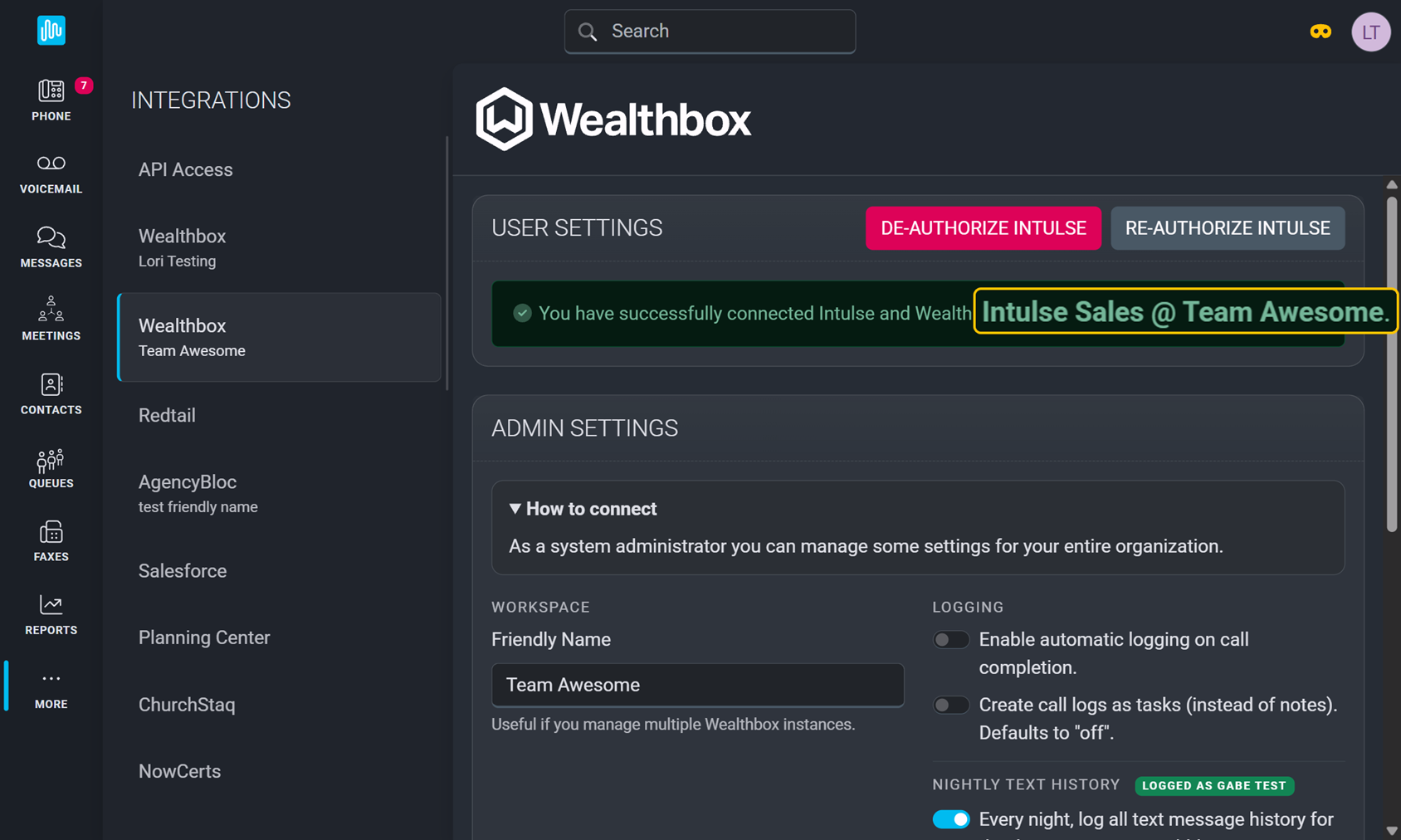Select Planning Center integration
Image resolution: width=1401 pixels, height=840 pixels.
pos(279,637)
